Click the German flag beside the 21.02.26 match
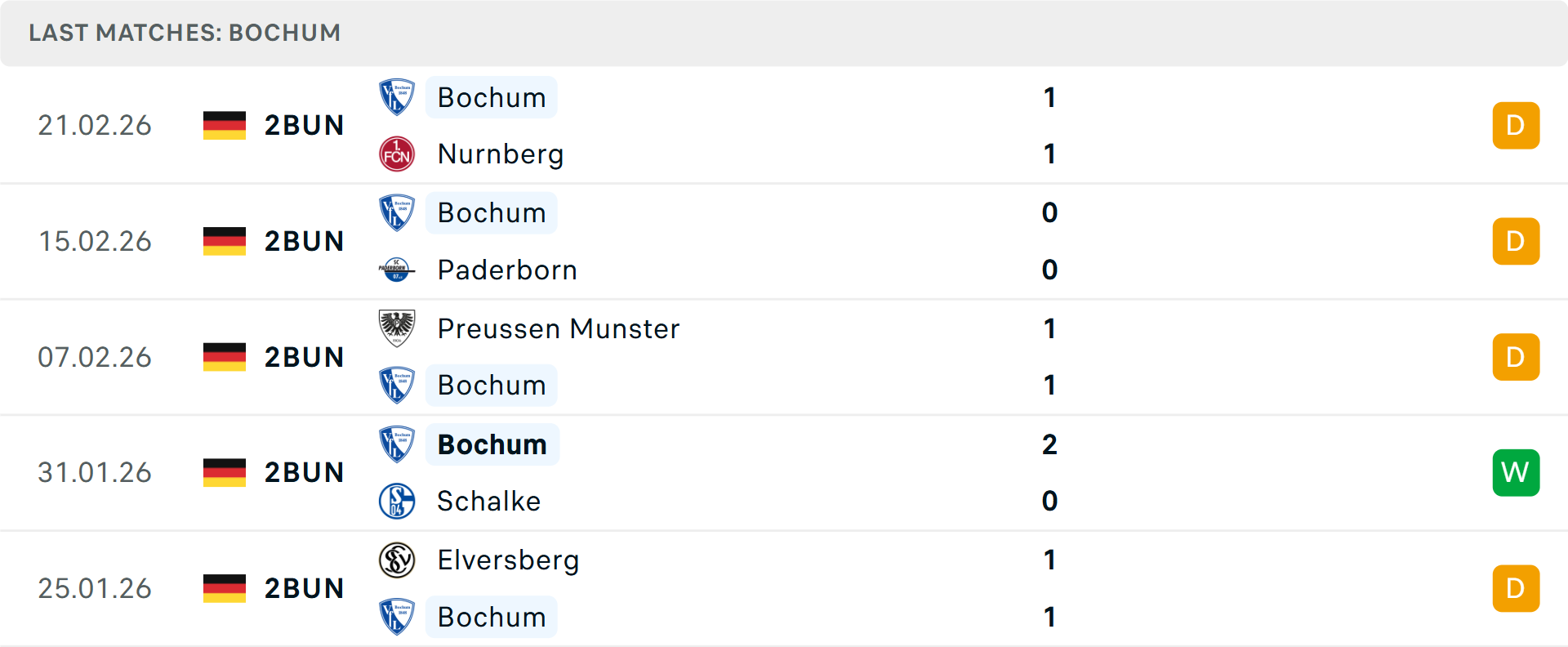 [x=223, y=125]
